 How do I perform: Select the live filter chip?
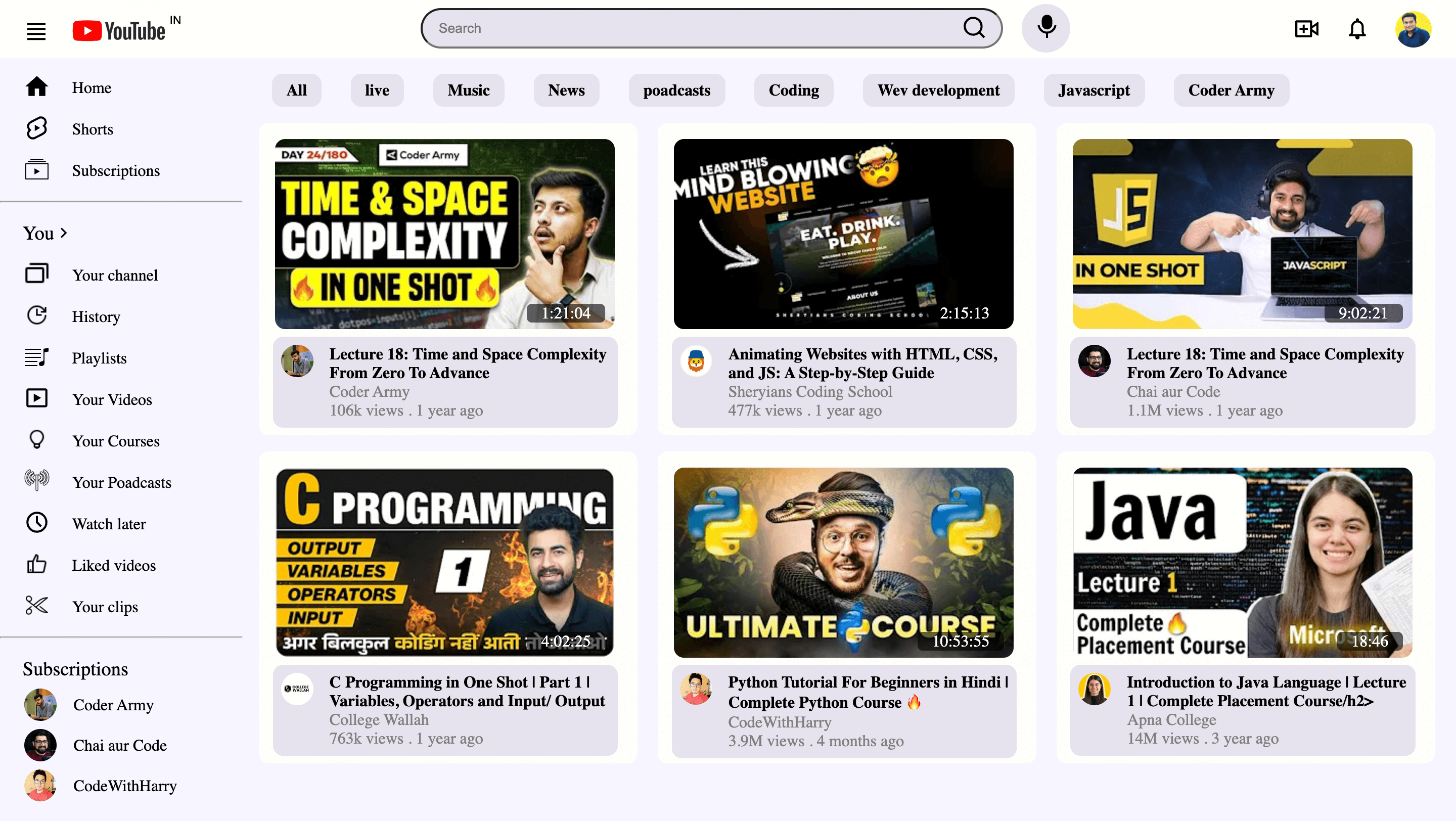coord(377,90)
